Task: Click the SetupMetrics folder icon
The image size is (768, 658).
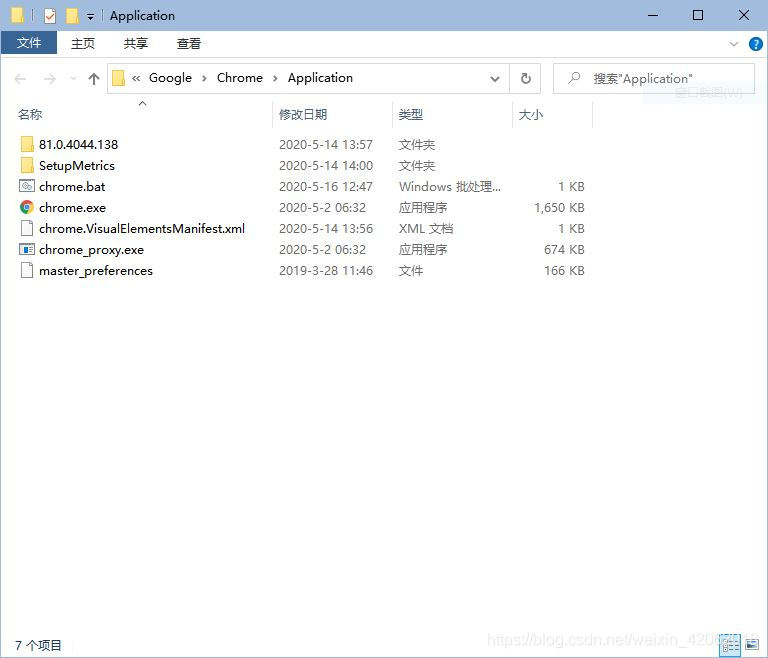Action: [x=27, y=166]
